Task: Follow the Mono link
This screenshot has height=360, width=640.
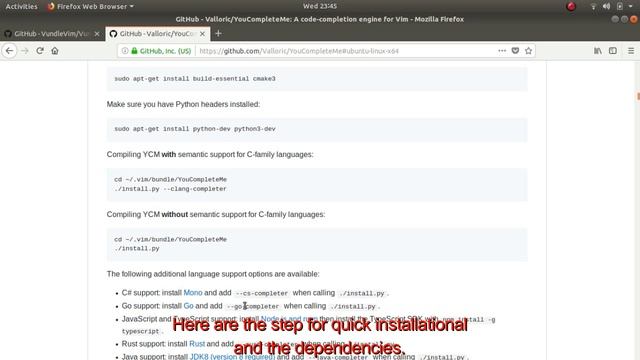Action: [x=193, y=293]
